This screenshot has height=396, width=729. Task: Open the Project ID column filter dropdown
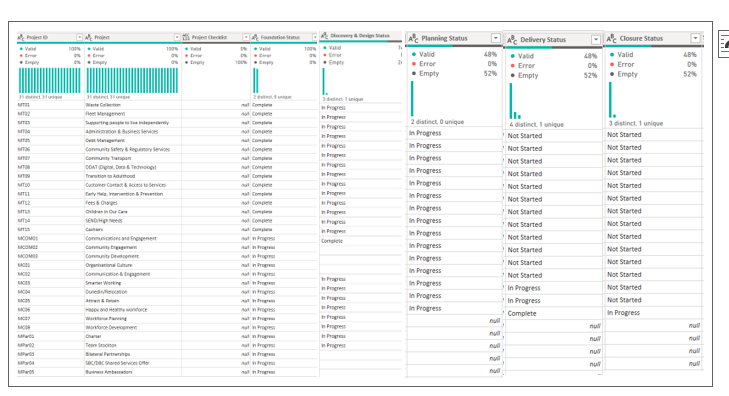point(80,37)
